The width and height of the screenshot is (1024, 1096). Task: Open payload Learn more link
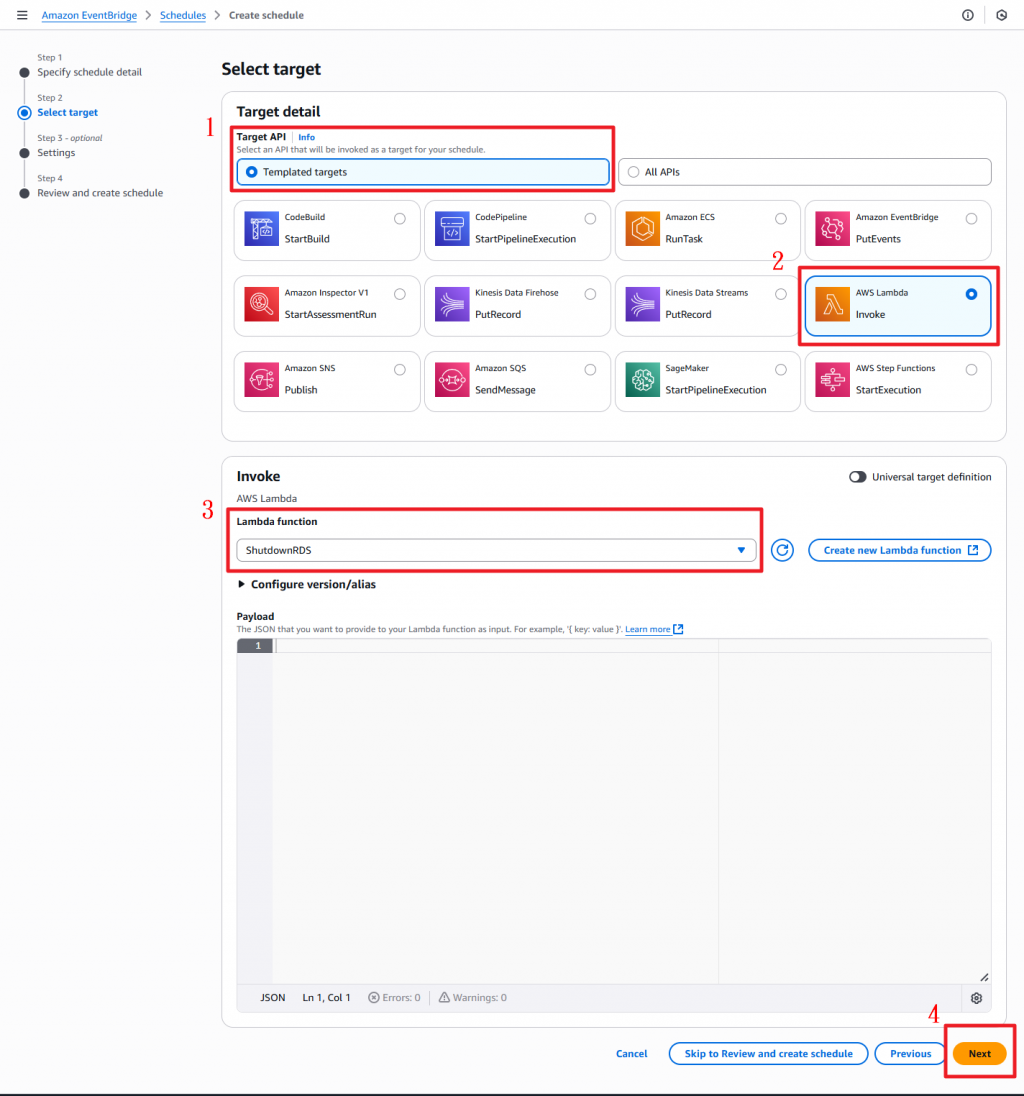[x=647, y=629]
